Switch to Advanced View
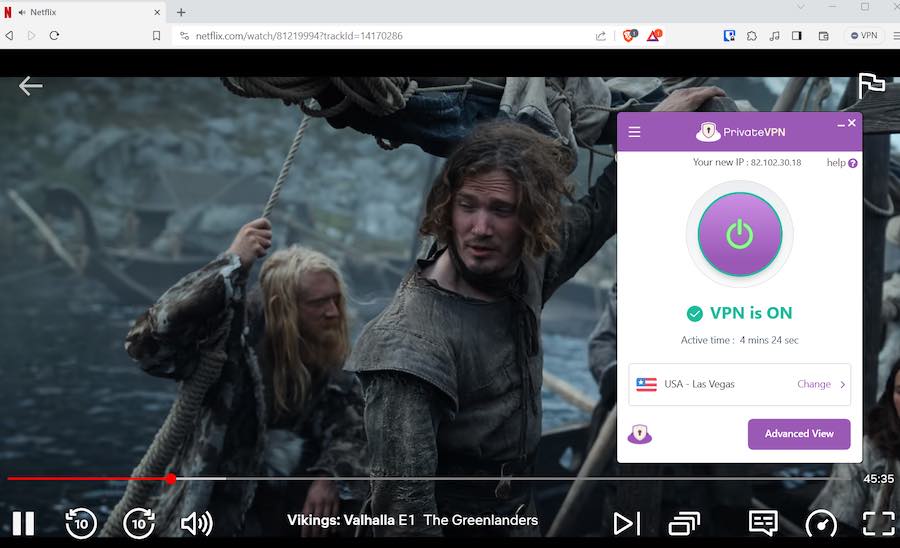 [x=799, y=434]
